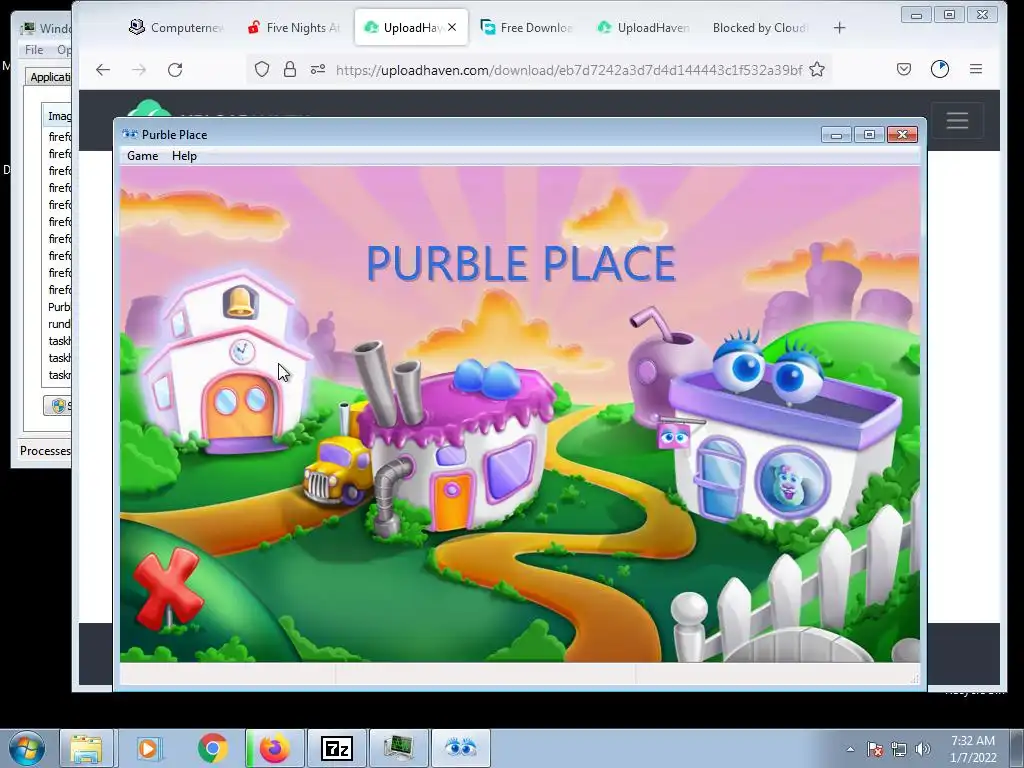Image resolution: width=1024 pixels, height=768 pixels.
Task: Click the Firefox taskbar icon
Action: click(275, 748)
